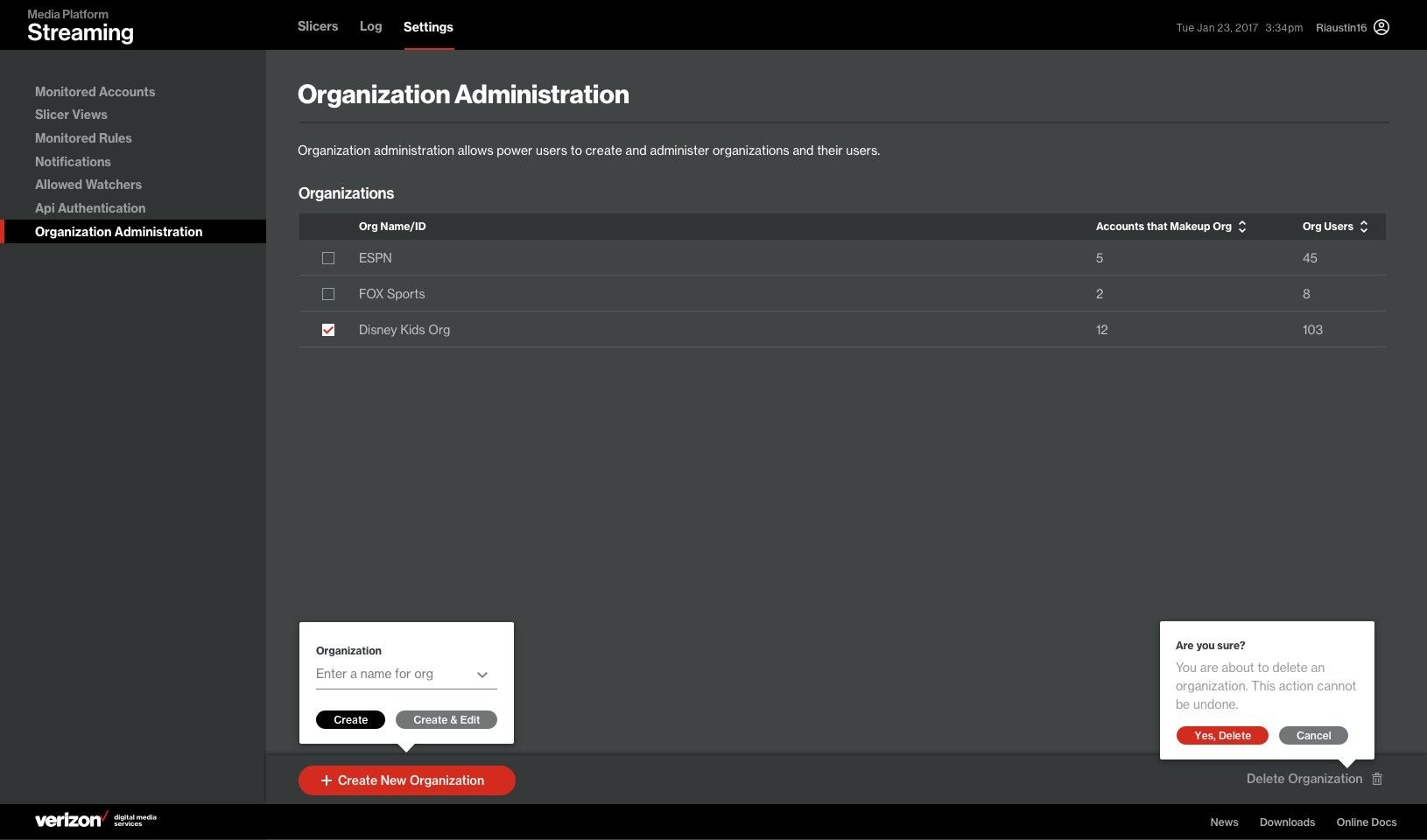
Task: Click the black Create button
Action: (x=350, y=720)
